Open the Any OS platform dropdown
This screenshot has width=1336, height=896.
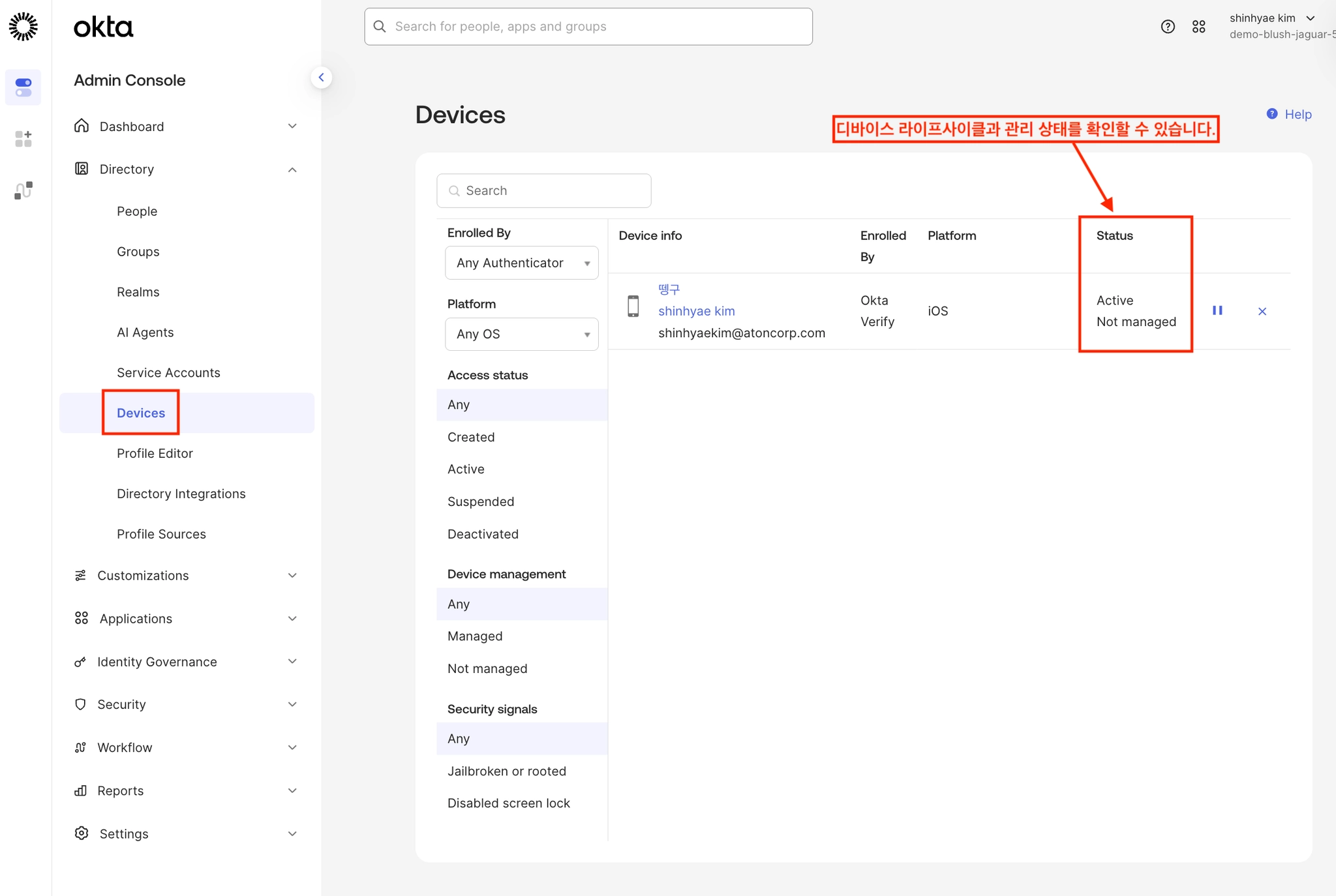[521, 334]
